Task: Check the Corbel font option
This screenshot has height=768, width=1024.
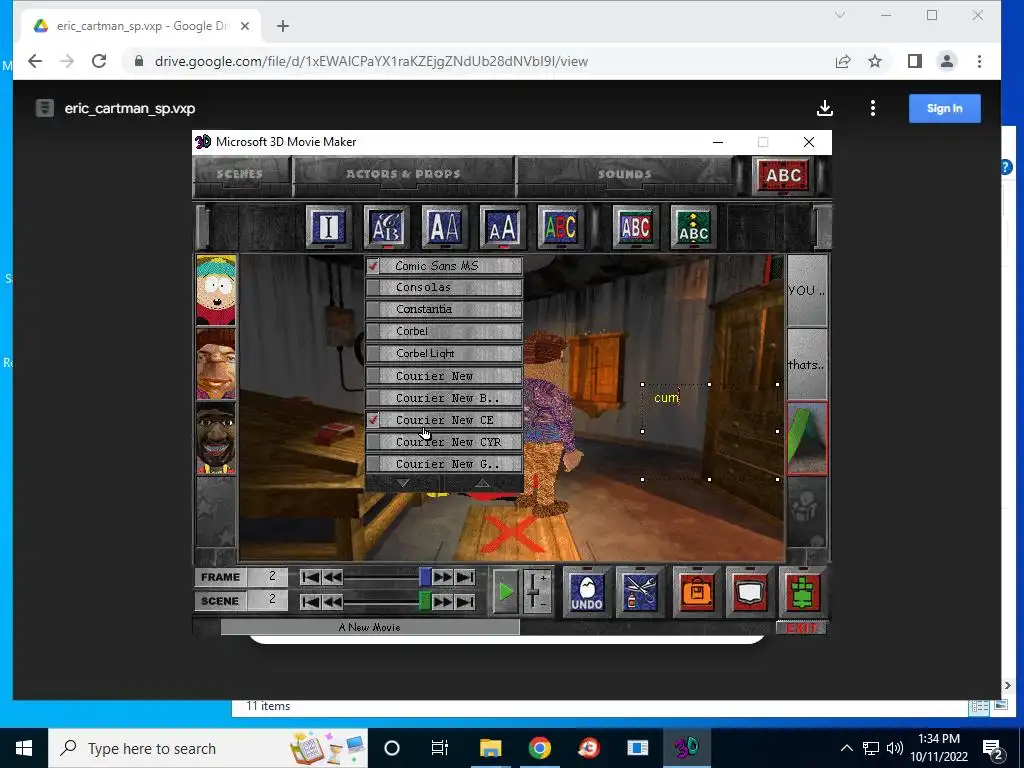Action: pyautogui.click(x=443, y=332)
